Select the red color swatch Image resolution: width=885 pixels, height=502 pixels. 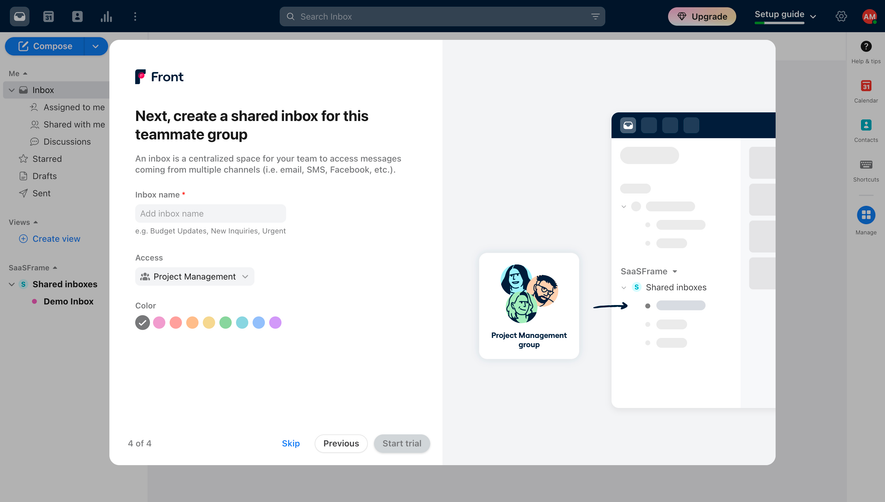click(176, 322)
